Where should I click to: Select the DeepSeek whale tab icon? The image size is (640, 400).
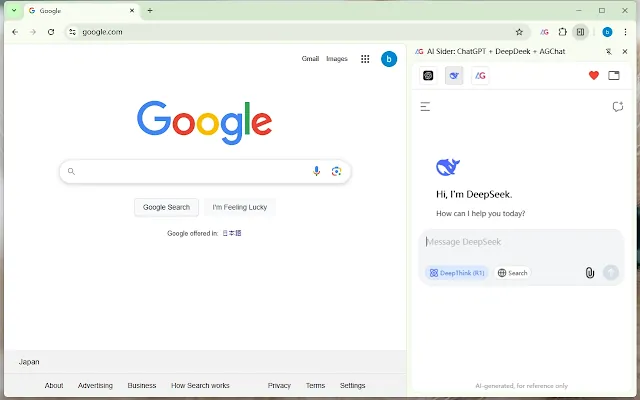[454, 76]
